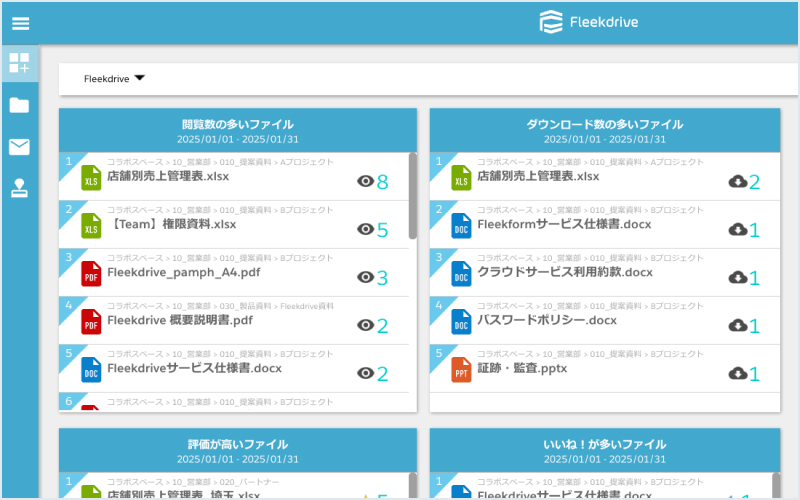The image size is (800, 500).
Task: Click breadcrumb above 【Team】権限資料.xlsx
Action: (220, 210)
